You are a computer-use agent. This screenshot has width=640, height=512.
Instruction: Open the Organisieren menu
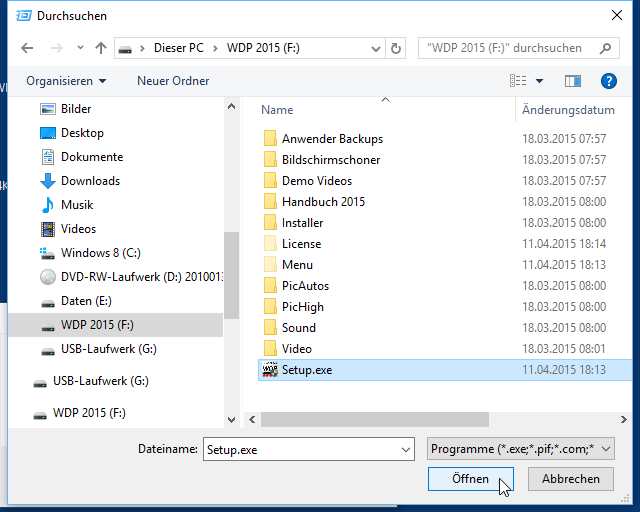coord(66,81)
